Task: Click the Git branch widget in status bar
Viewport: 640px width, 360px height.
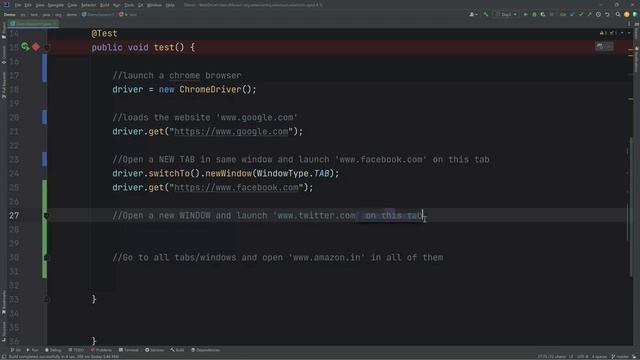Action: click(x=621, y=357)
